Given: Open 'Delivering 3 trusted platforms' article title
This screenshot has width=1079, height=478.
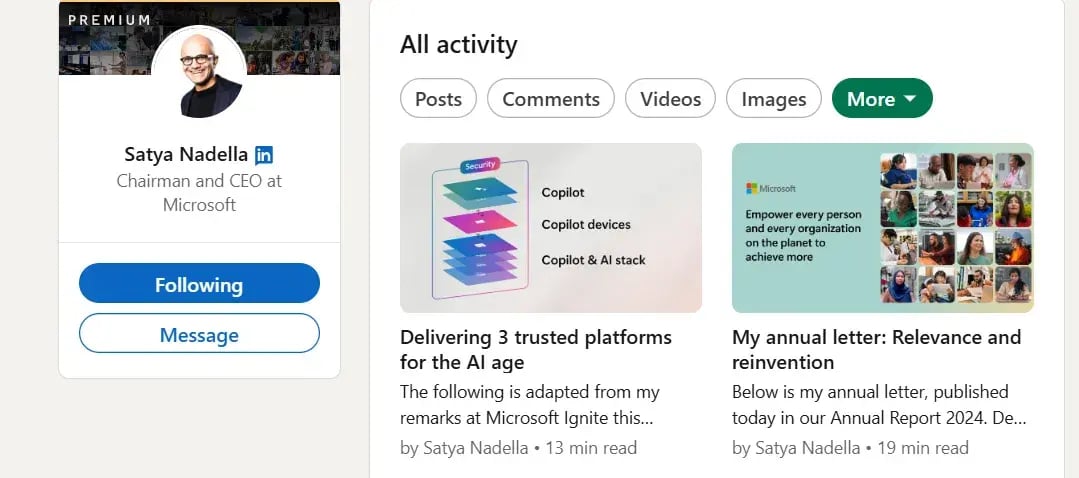Looking at the screenshot, I should coord(535,349).
